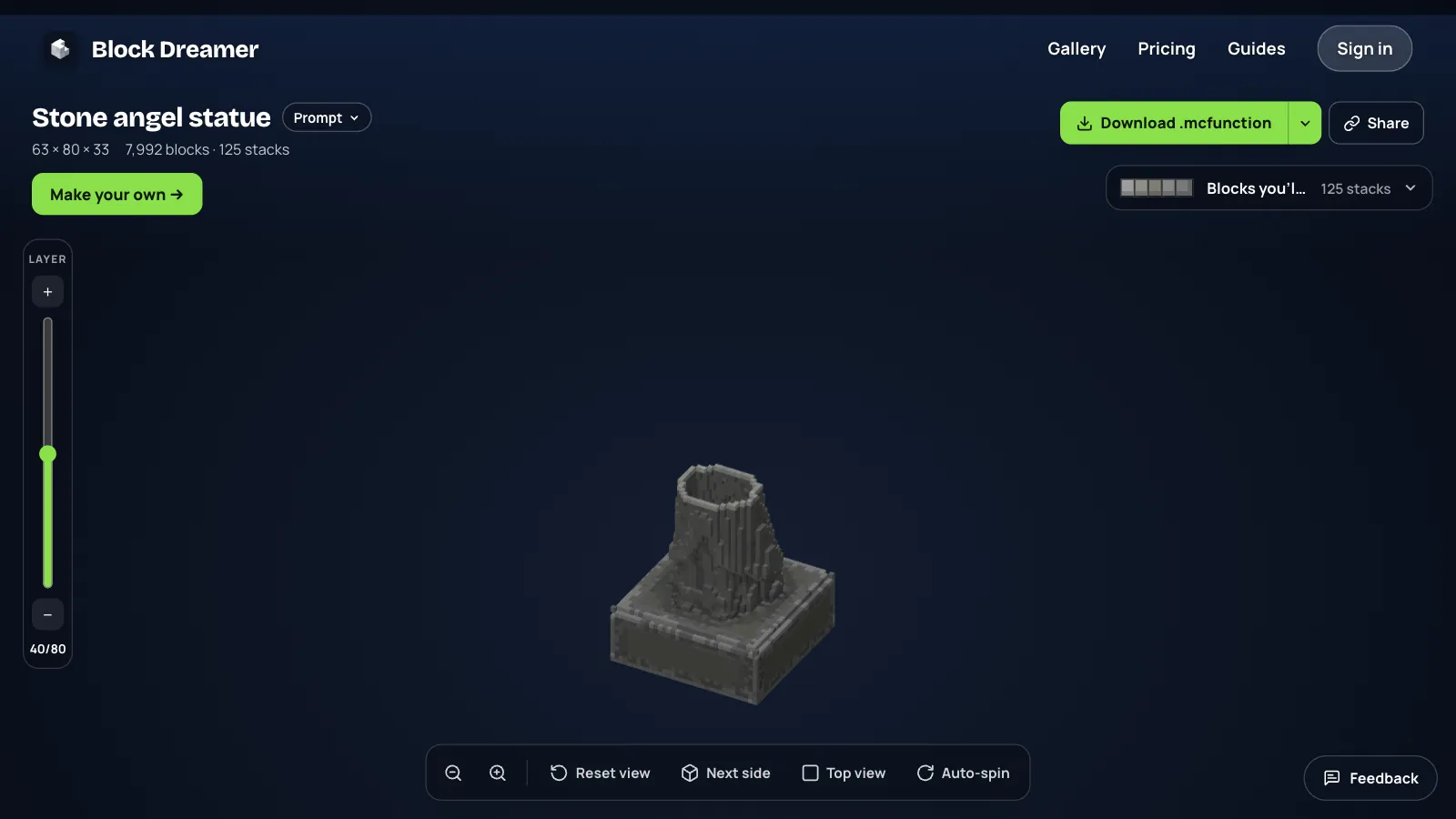1456x819 pixels.
Task: Zoom out using the magnifier minus icon
Action: pyautogui.click(x=453, y=773)
